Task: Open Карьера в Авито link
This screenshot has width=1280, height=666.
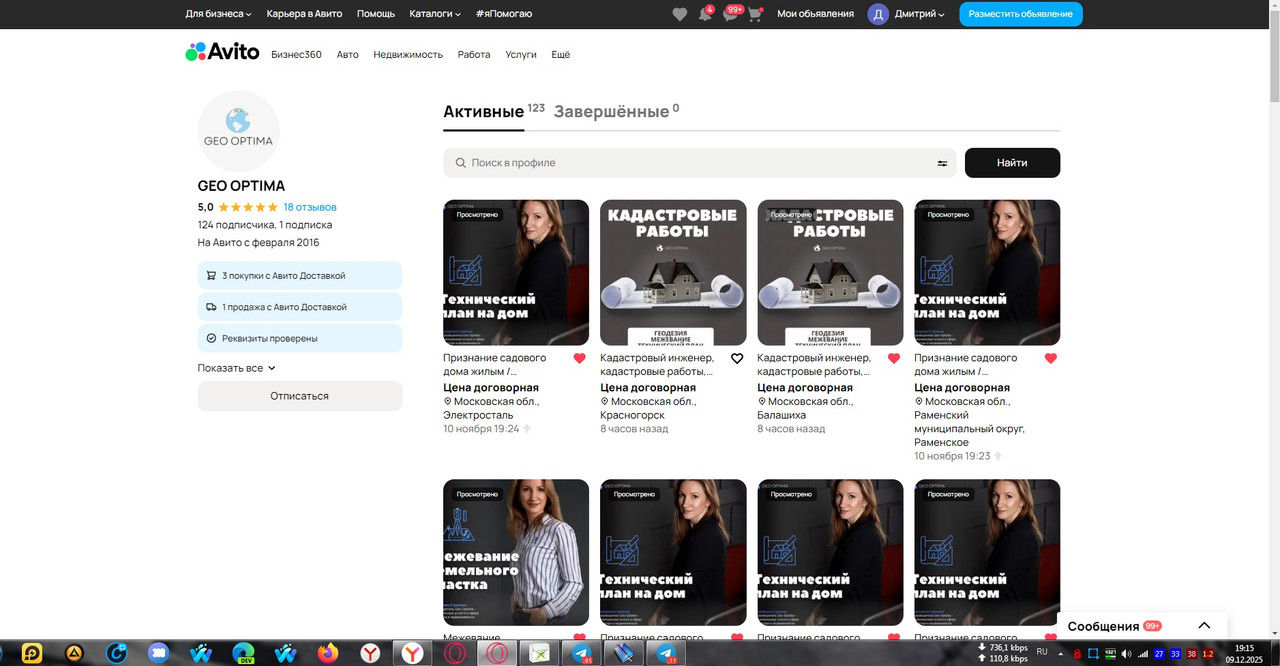Action: 304,14
